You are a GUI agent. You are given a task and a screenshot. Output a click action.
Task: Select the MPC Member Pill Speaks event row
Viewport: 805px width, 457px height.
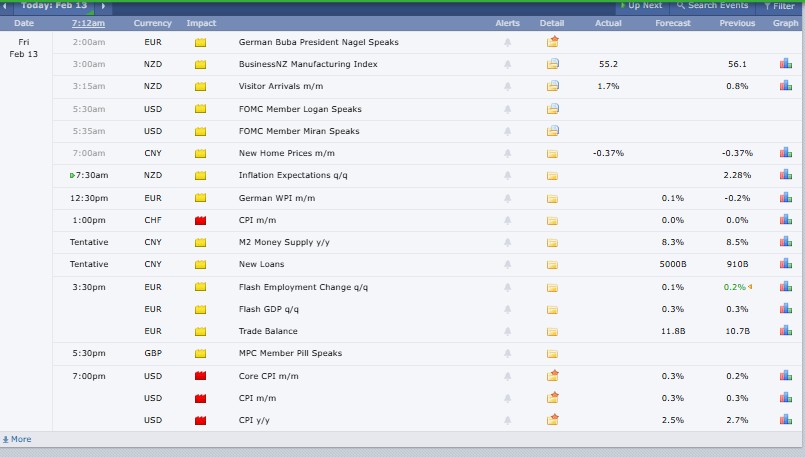(x=290, y=353)
